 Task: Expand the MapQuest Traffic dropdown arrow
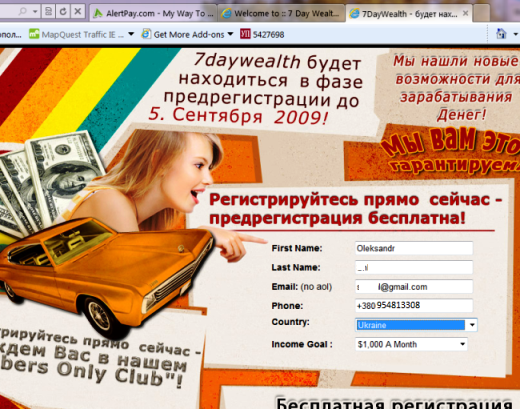tap(131, 34)
